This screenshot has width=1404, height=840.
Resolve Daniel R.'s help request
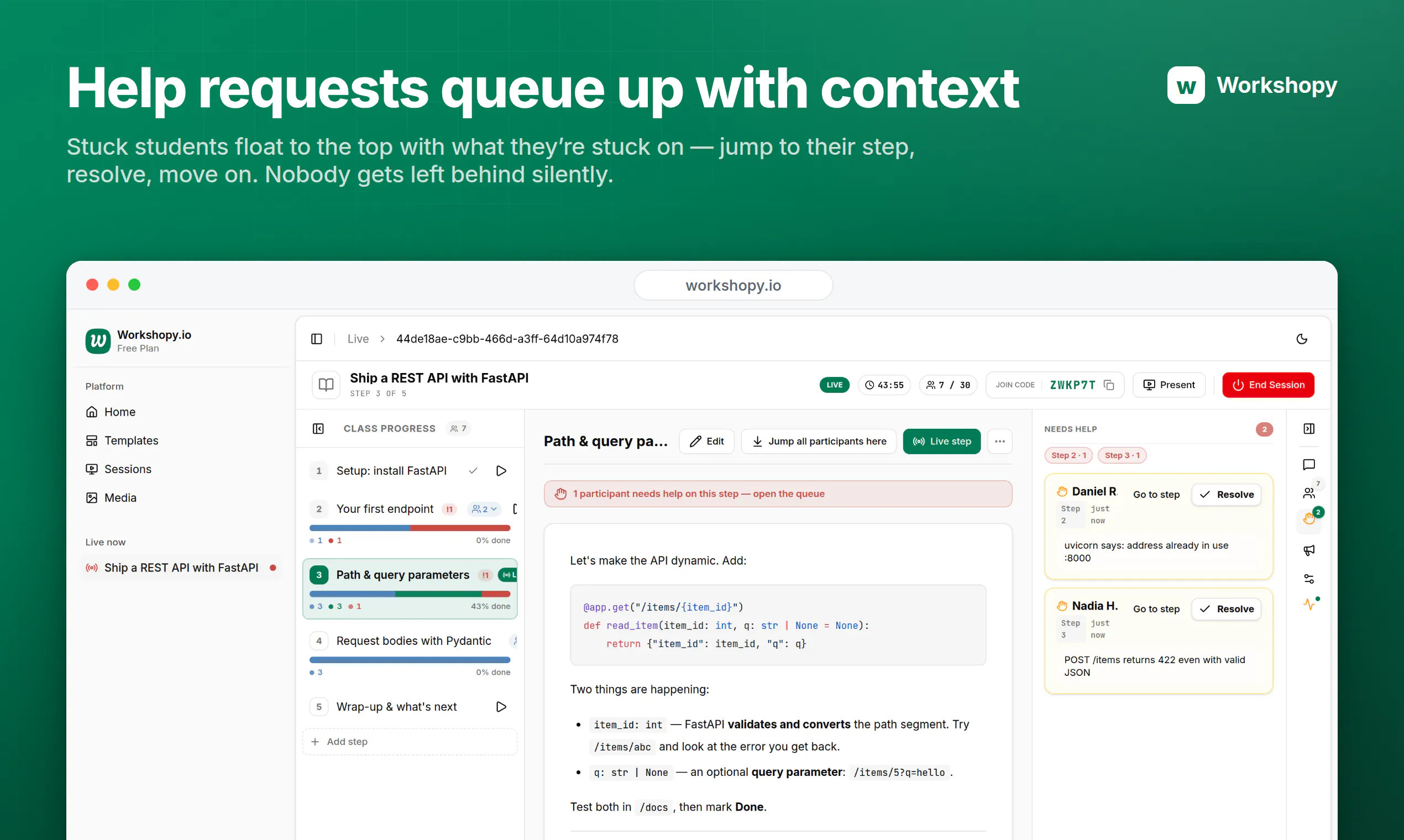click(1226, 495)
